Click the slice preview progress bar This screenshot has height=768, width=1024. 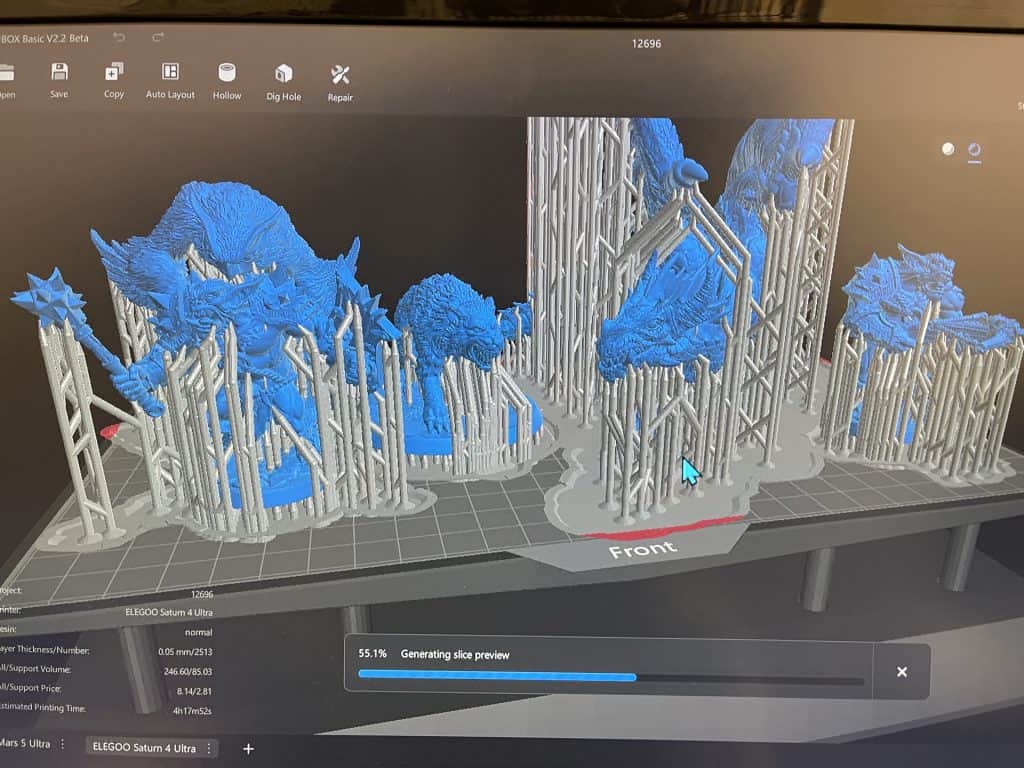pyautogui.click(x=611, y=677)
